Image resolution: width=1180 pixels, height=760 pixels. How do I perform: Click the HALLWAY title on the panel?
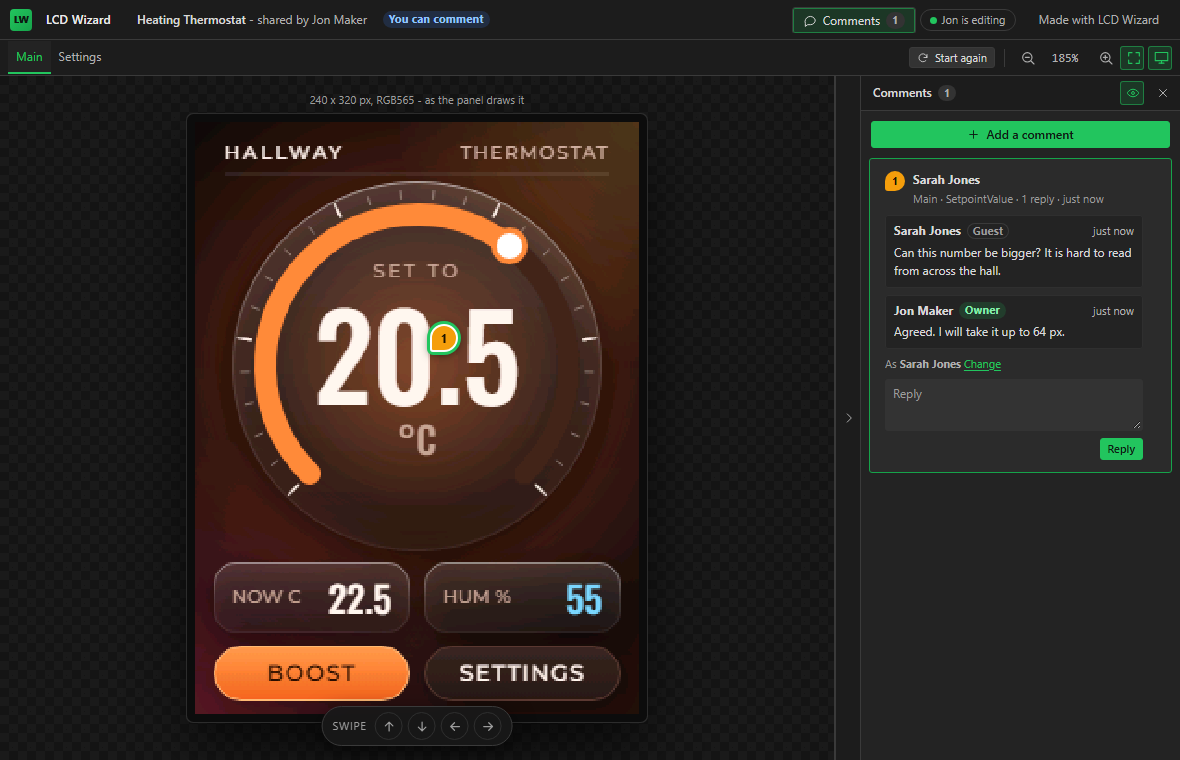click(x=283, y=153)
